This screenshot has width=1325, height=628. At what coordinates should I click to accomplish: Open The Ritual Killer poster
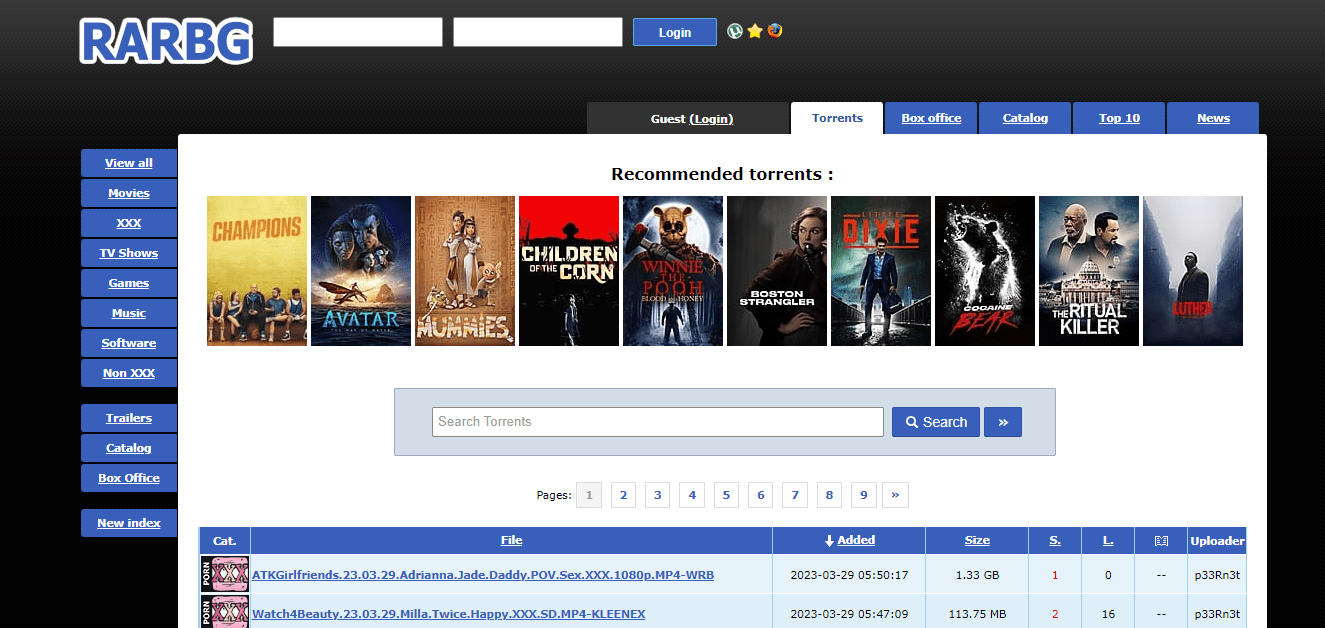coord(1089,271)
